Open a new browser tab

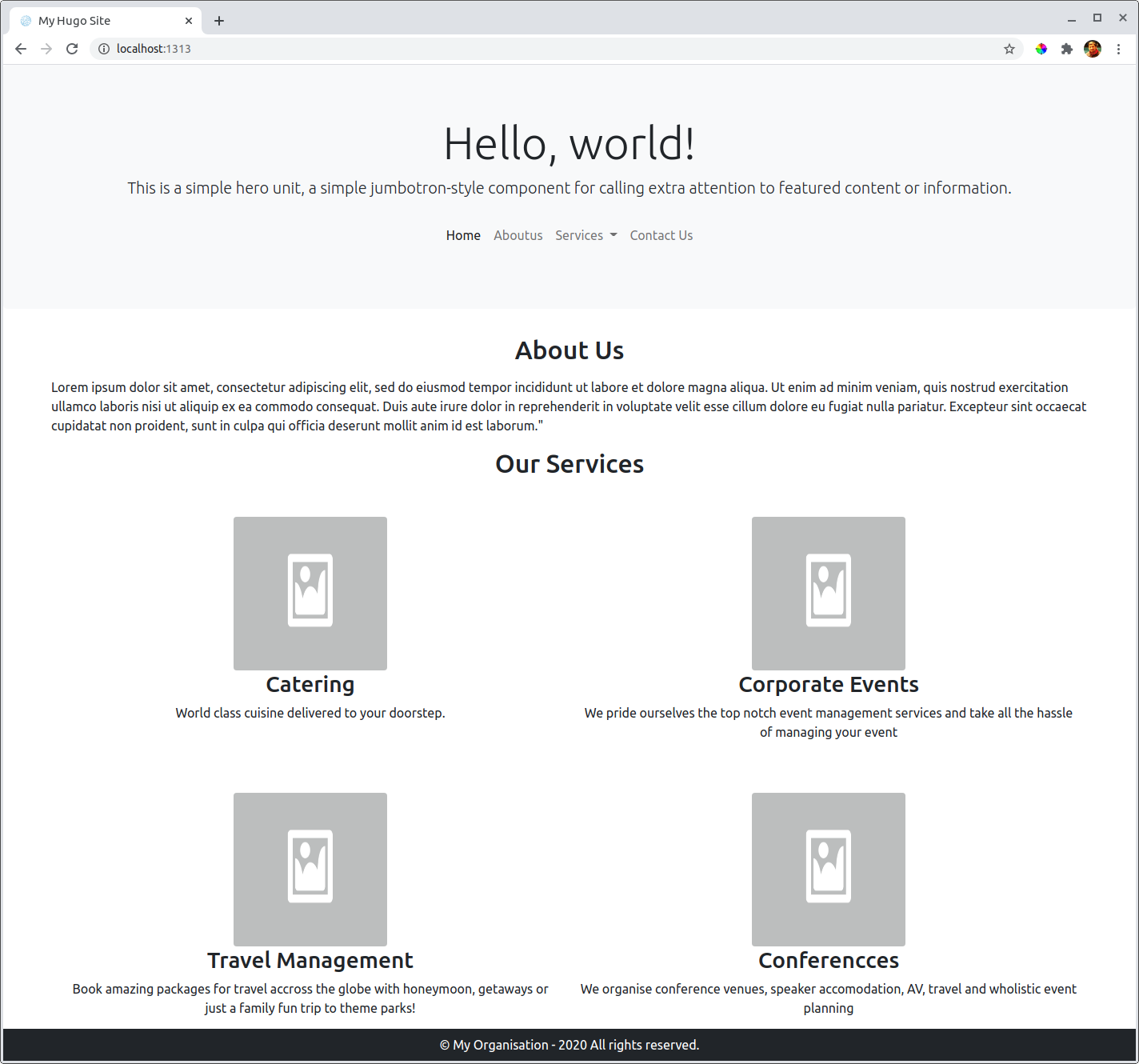tap(218, 20)
